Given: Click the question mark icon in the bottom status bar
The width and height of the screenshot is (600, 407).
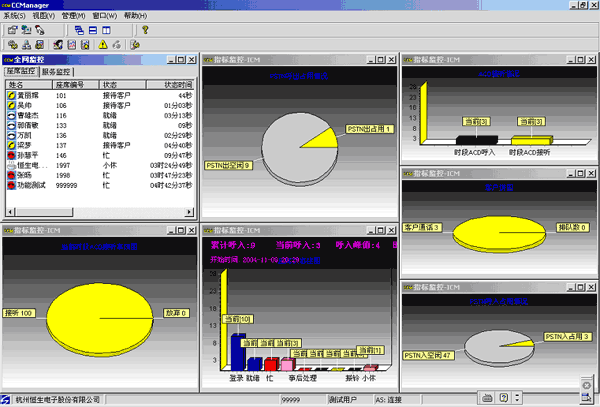Looking at the screenshot, I should point(504,399).
